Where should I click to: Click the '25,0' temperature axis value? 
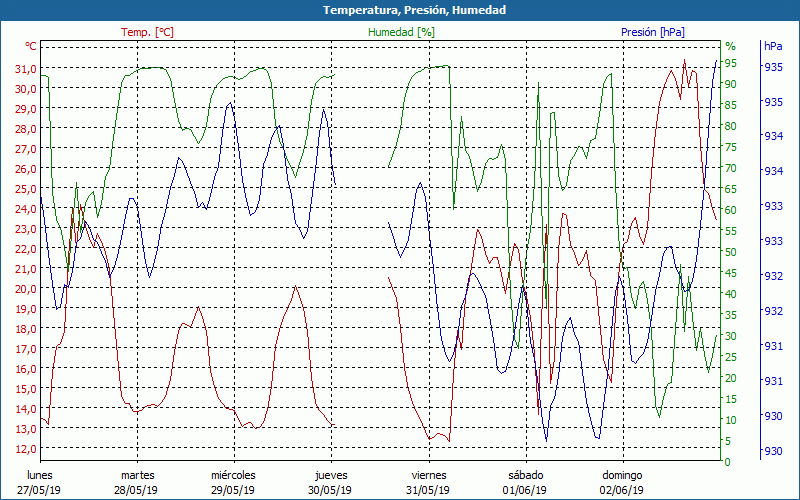26,188
